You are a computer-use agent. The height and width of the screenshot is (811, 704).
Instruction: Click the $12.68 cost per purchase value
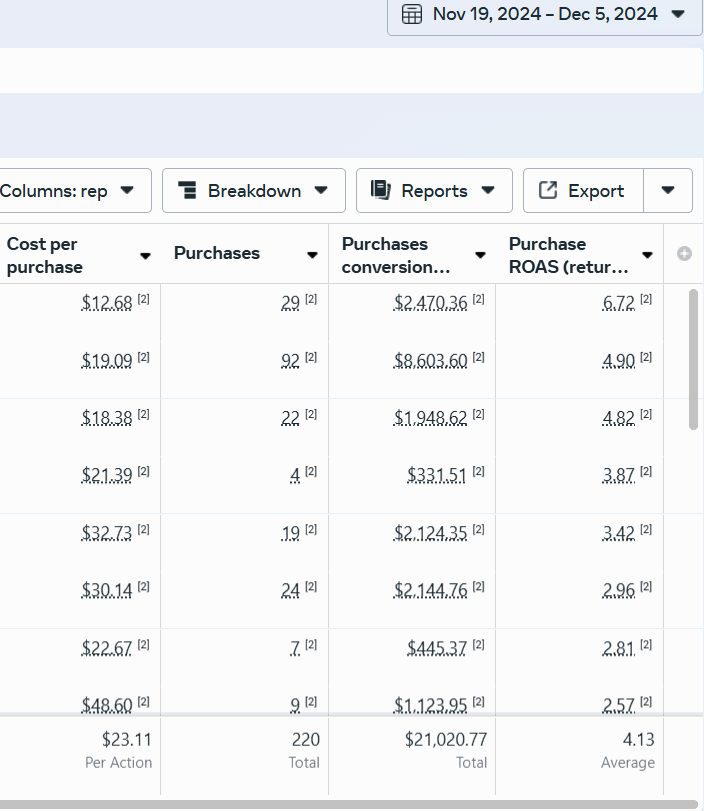pos(107,303)
